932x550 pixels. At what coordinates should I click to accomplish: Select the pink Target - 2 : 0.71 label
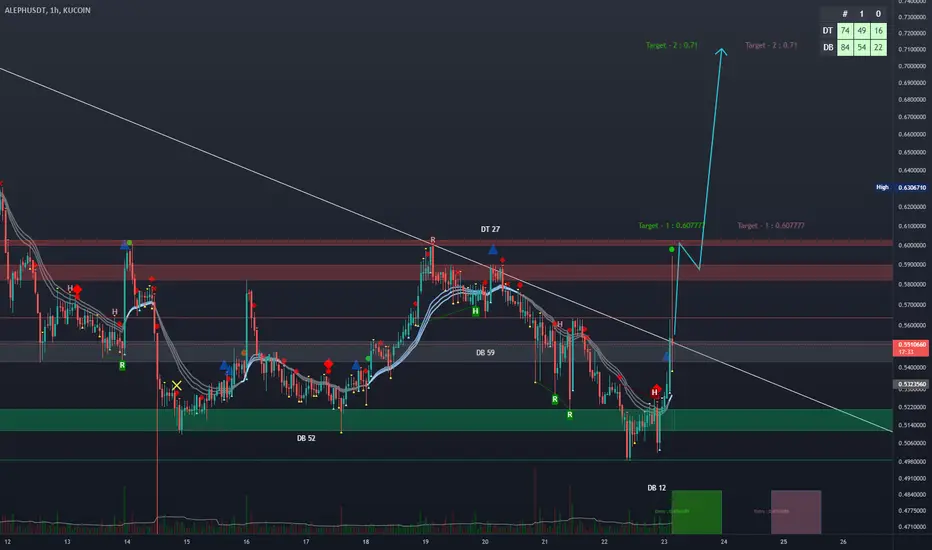point(771,45)
